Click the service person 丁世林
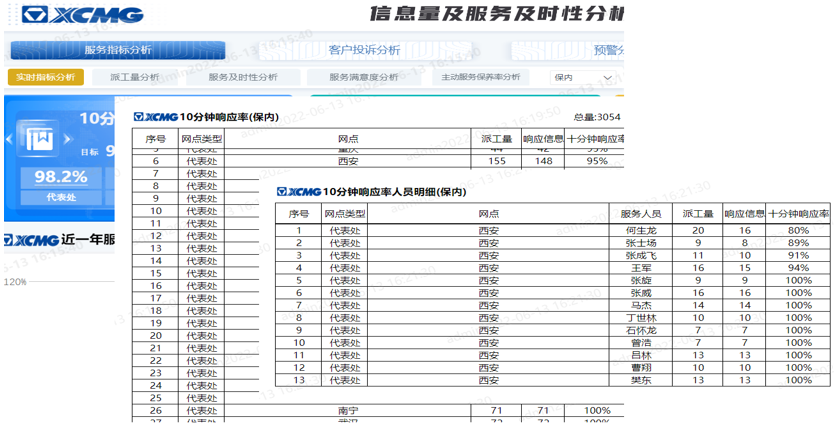The height and width of the screenshot is (423, 834). pos(641,318)
